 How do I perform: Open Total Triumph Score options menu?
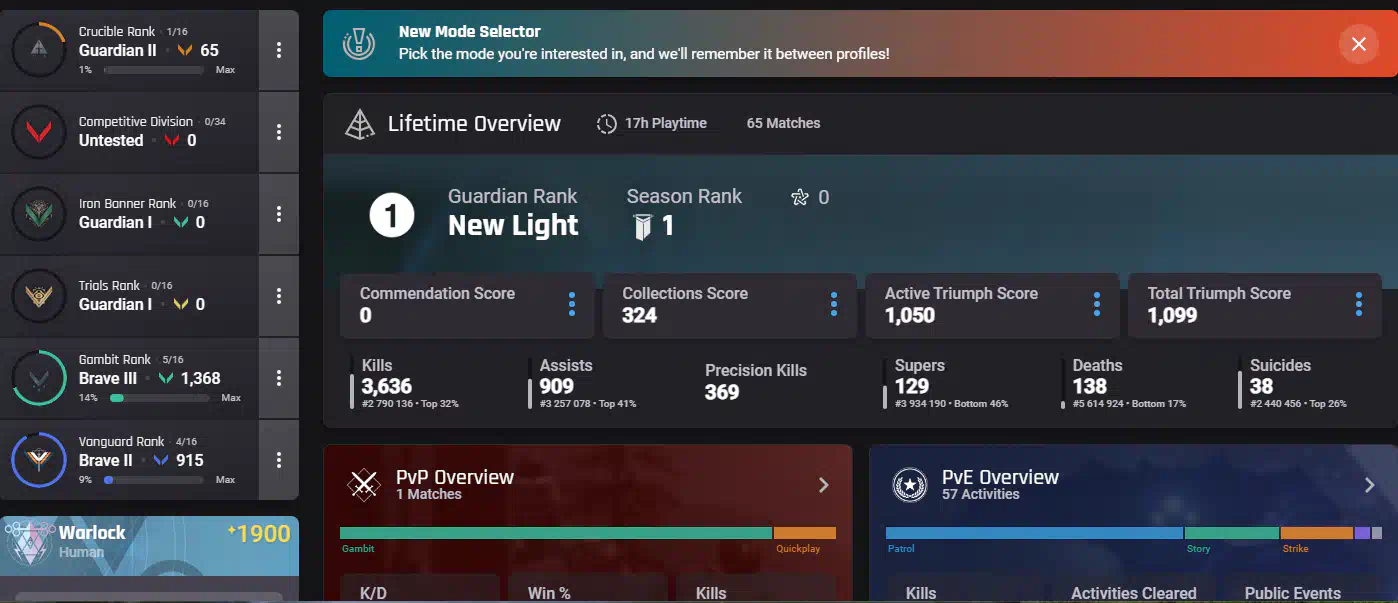tap(1359, 304)
